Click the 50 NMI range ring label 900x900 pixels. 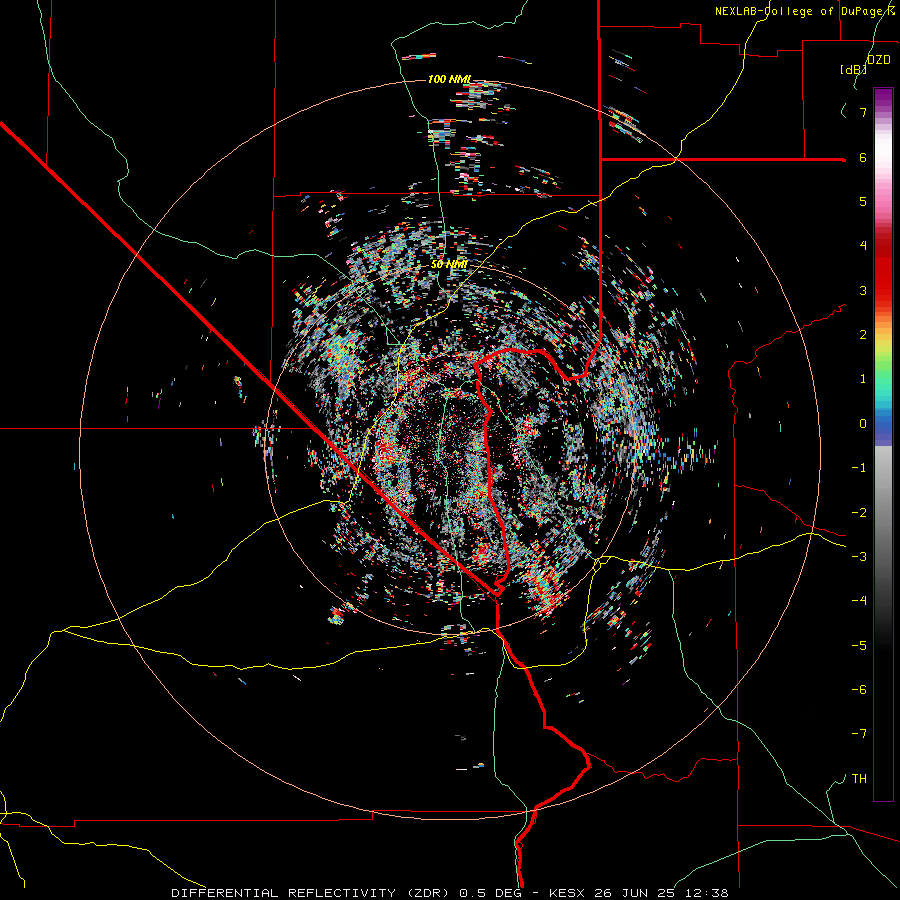coord(449,264)
